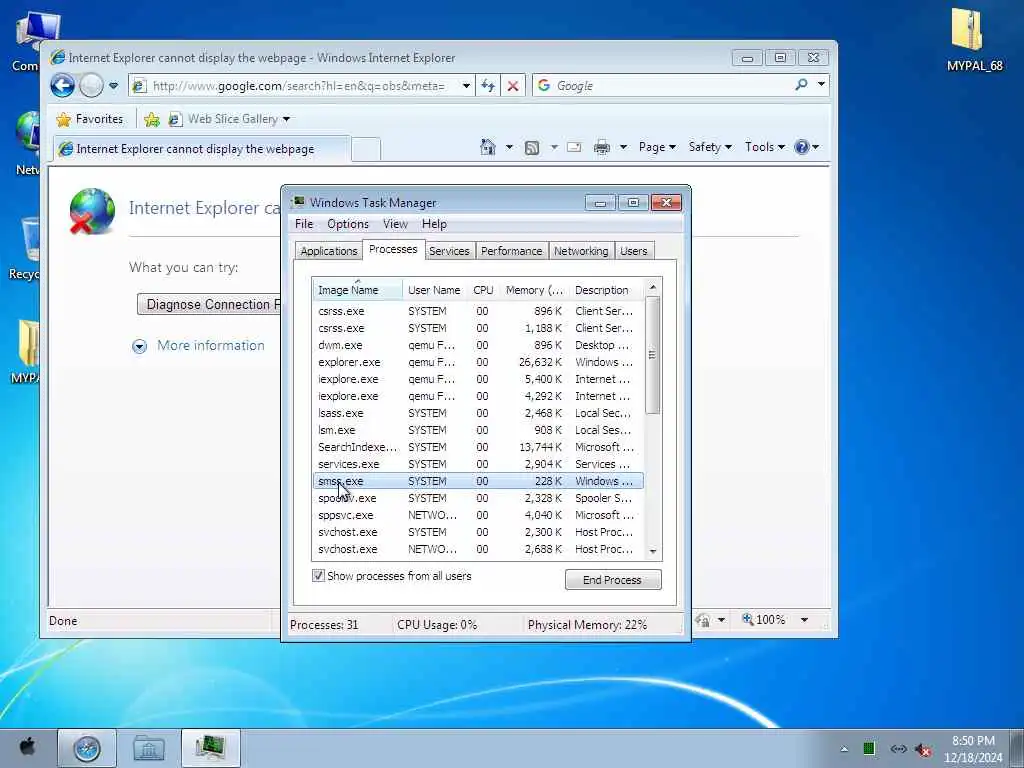
Task: Switch to the Applications tab
Action: point(328,251)
